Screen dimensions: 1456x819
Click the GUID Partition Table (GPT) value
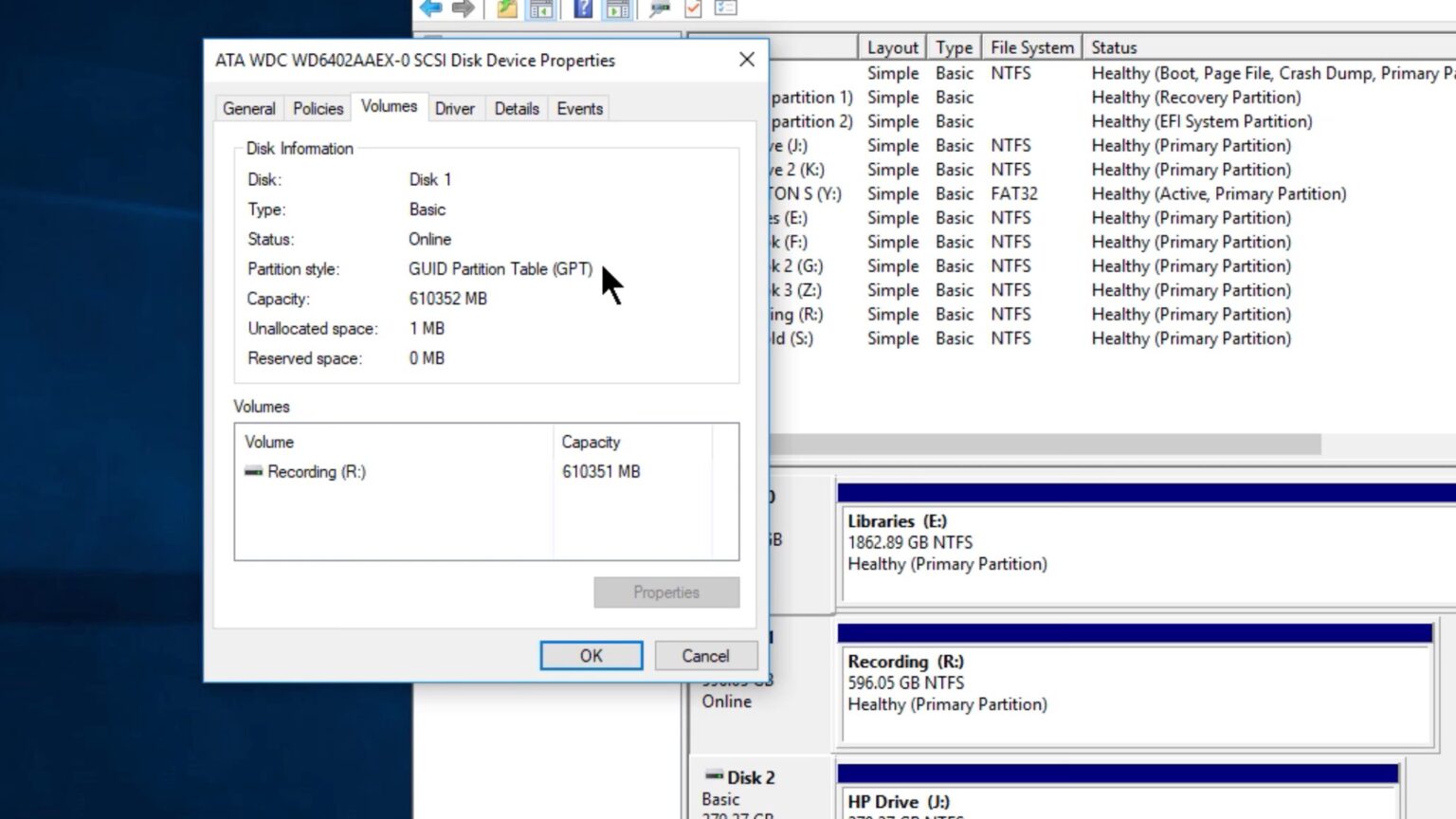tap(500, 269)
